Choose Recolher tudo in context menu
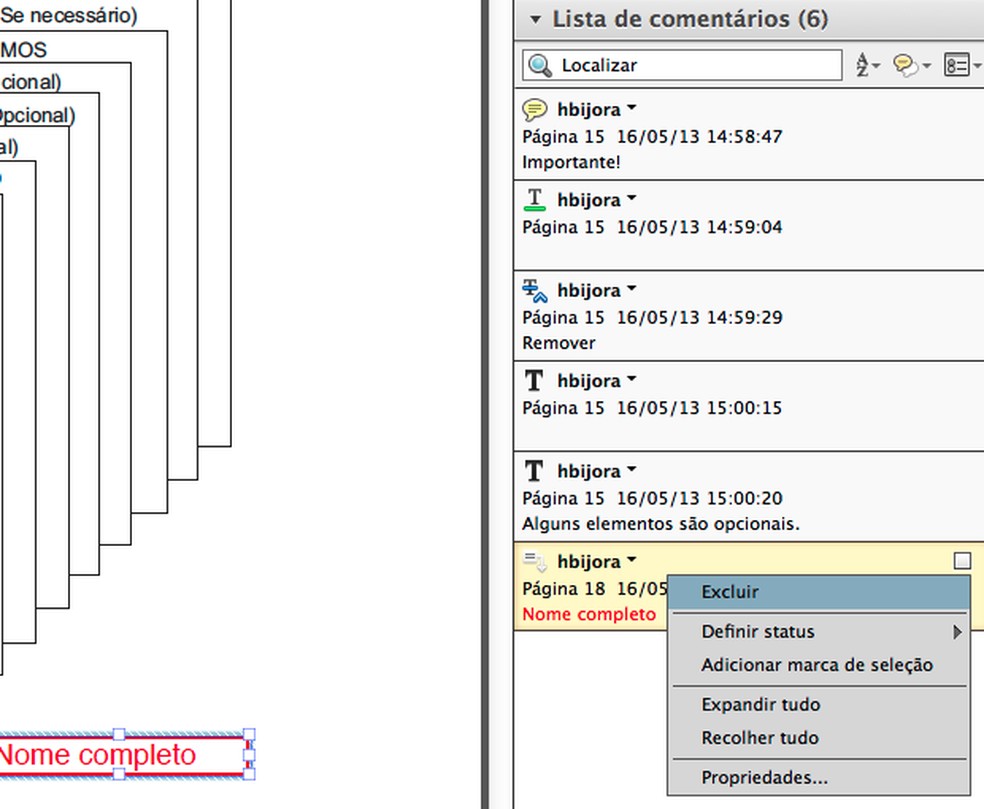Image resolution: width=984 pixels, height=809 pixels. [x=818, y=738]
